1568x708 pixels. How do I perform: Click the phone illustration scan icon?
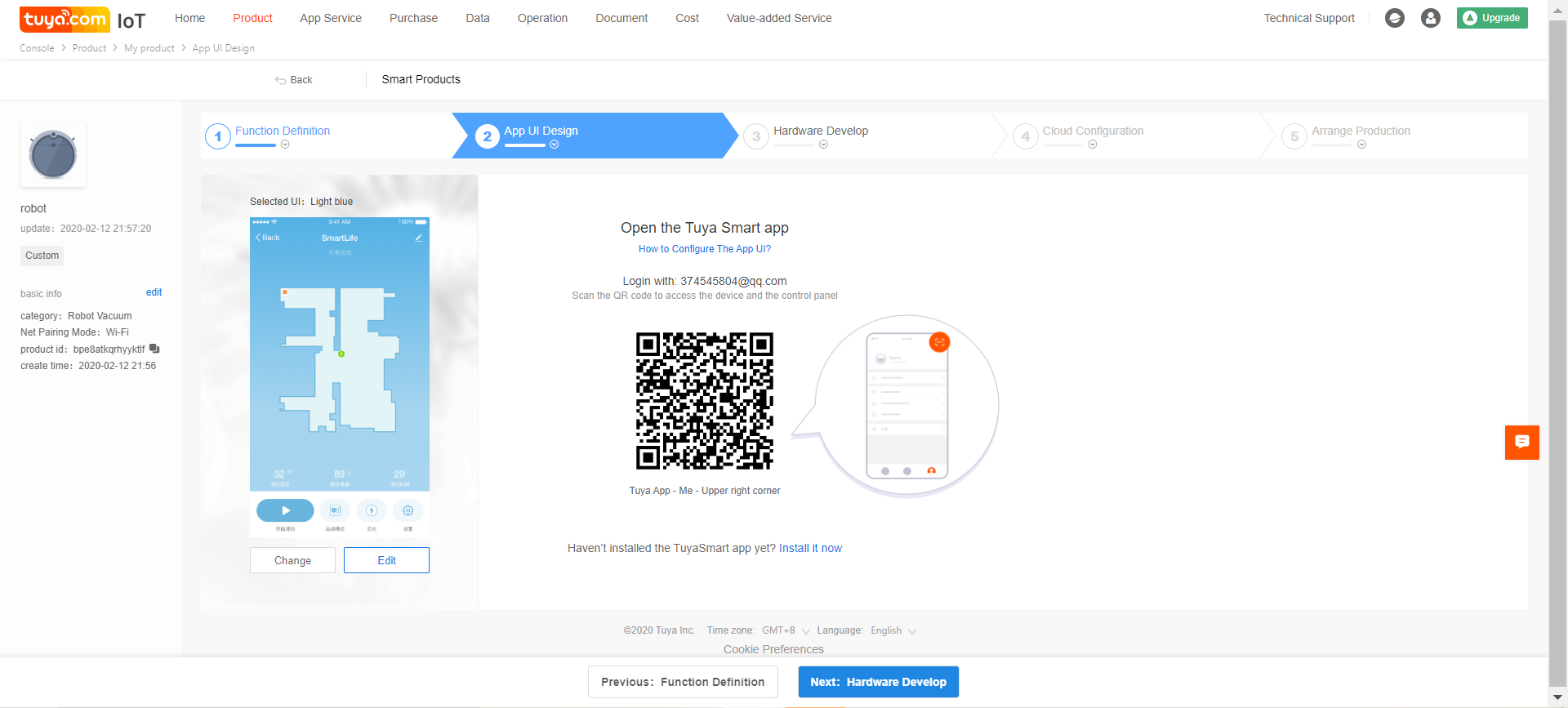(x=939, y=342)
